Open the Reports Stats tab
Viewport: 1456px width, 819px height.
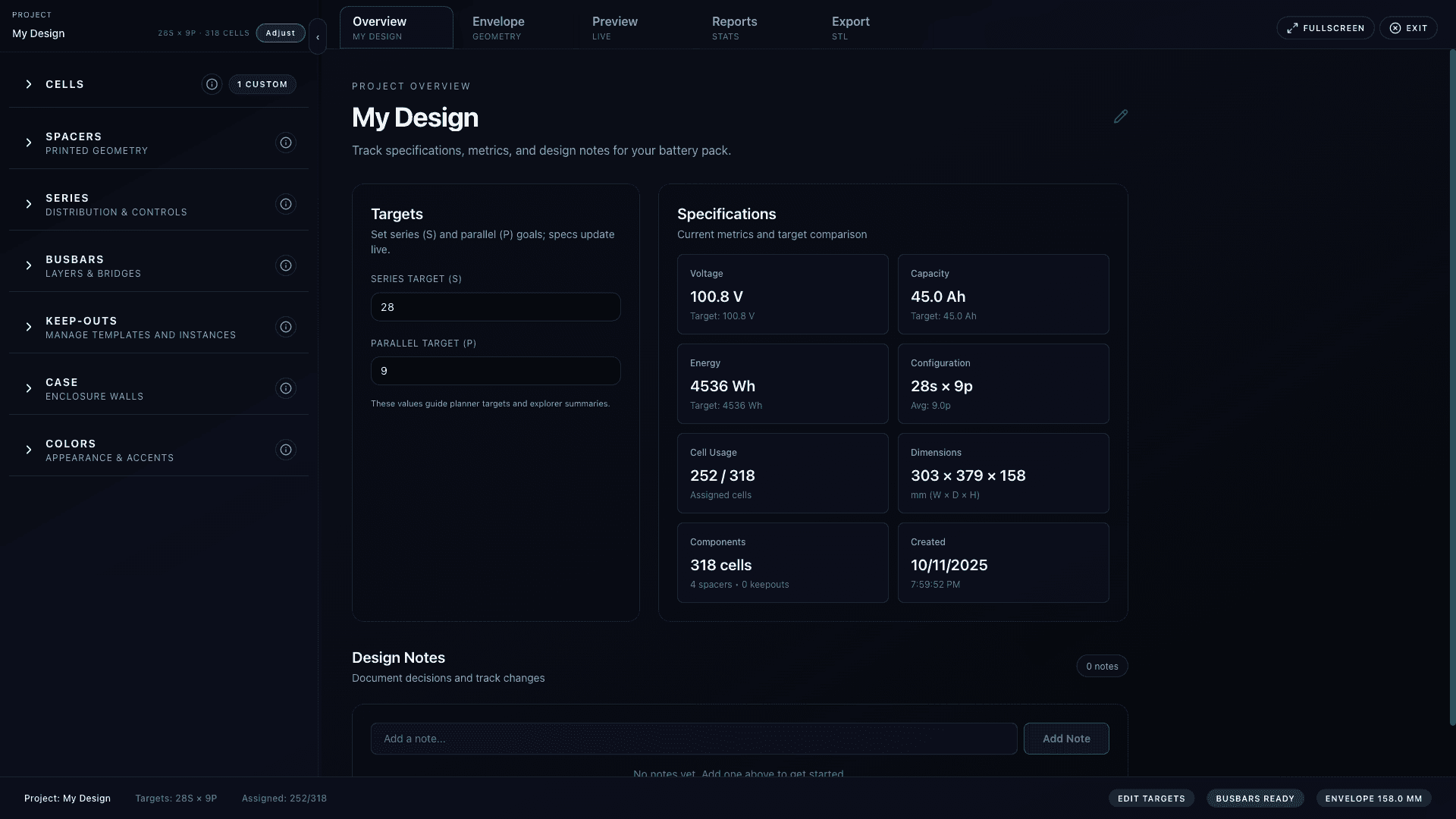tap(733, 27)
